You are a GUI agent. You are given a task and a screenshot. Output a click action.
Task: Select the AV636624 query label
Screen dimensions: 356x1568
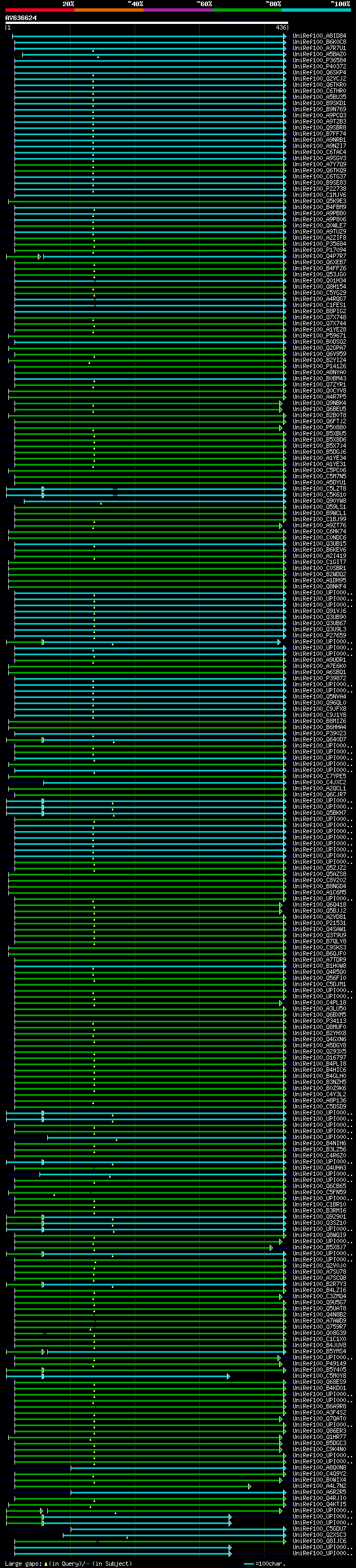pyautogui.click(x=21, y=18)
